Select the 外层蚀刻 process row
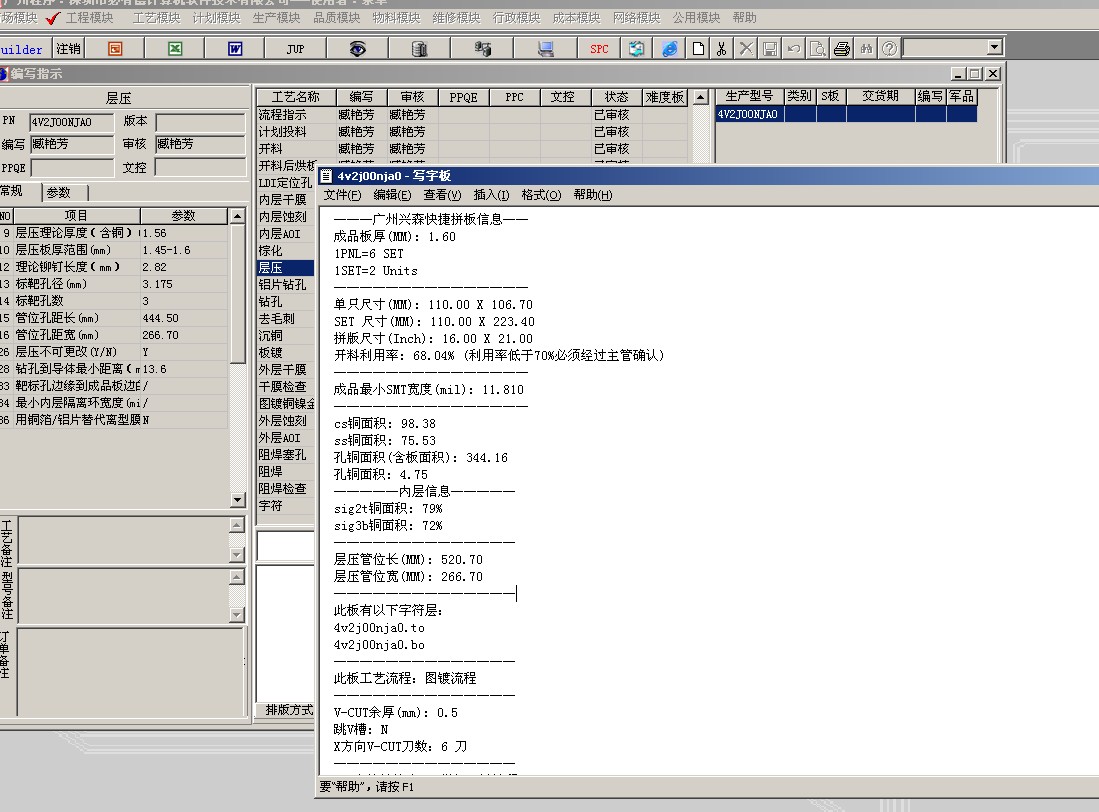Screen dimensions: 1099x812 tap(285, 420)
